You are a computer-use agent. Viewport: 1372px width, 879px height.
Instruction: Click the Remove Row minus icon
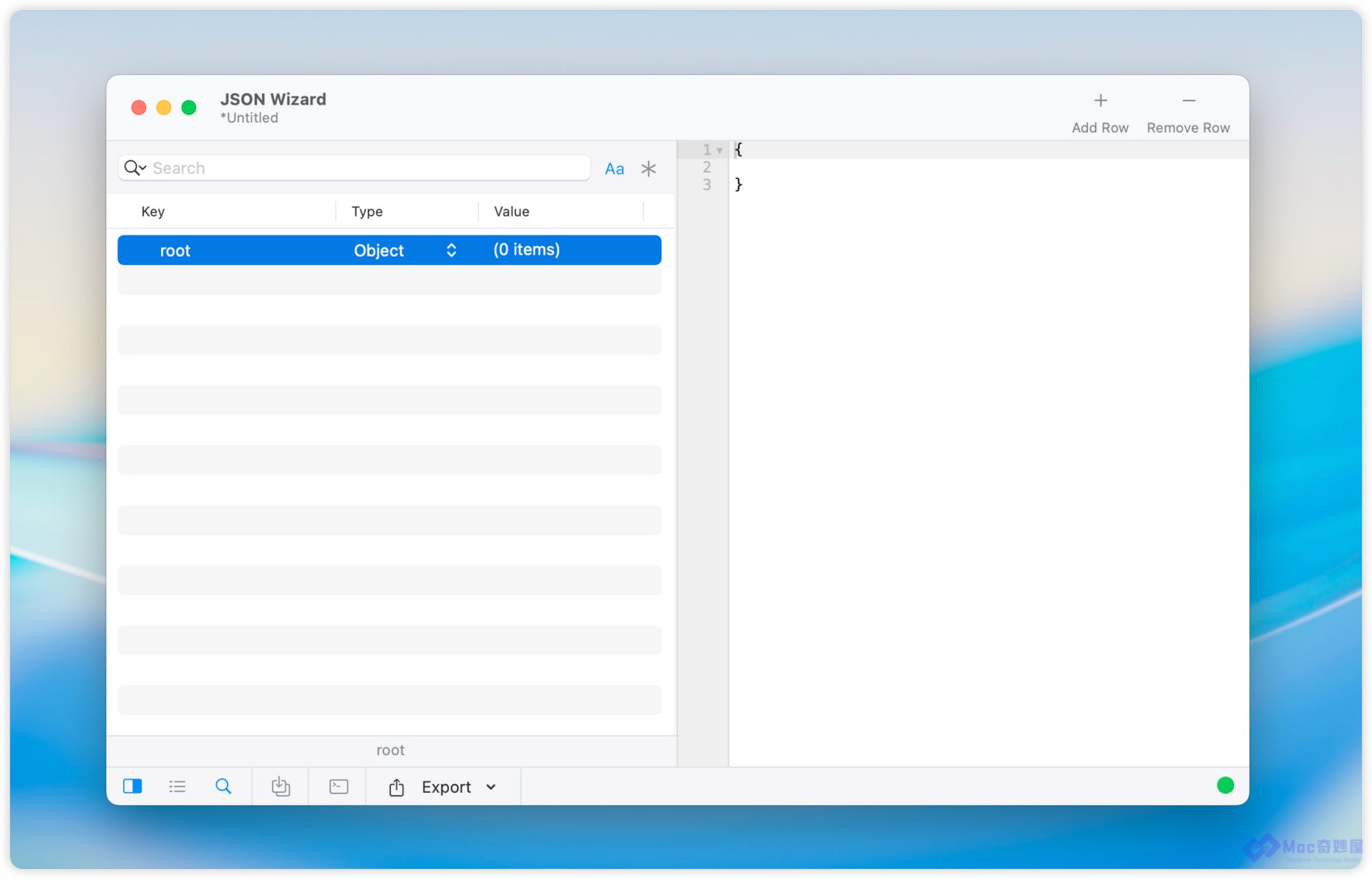[x=1188, y=101]
